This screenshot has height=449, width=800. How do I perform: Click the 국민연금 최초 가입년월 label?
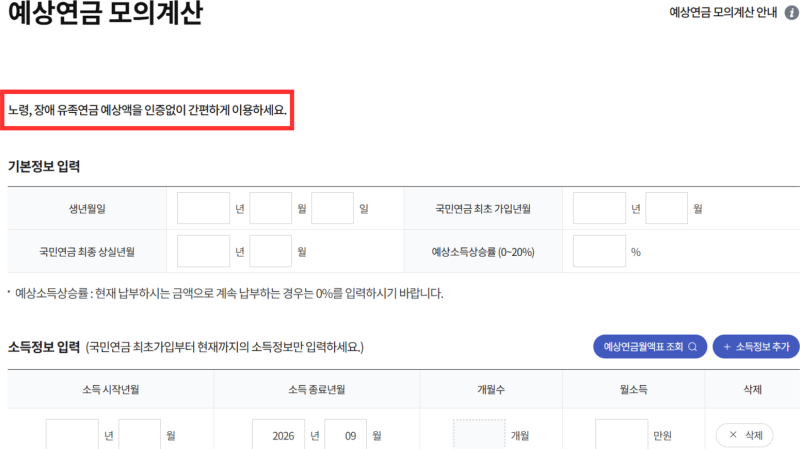[x=483, y=208]
